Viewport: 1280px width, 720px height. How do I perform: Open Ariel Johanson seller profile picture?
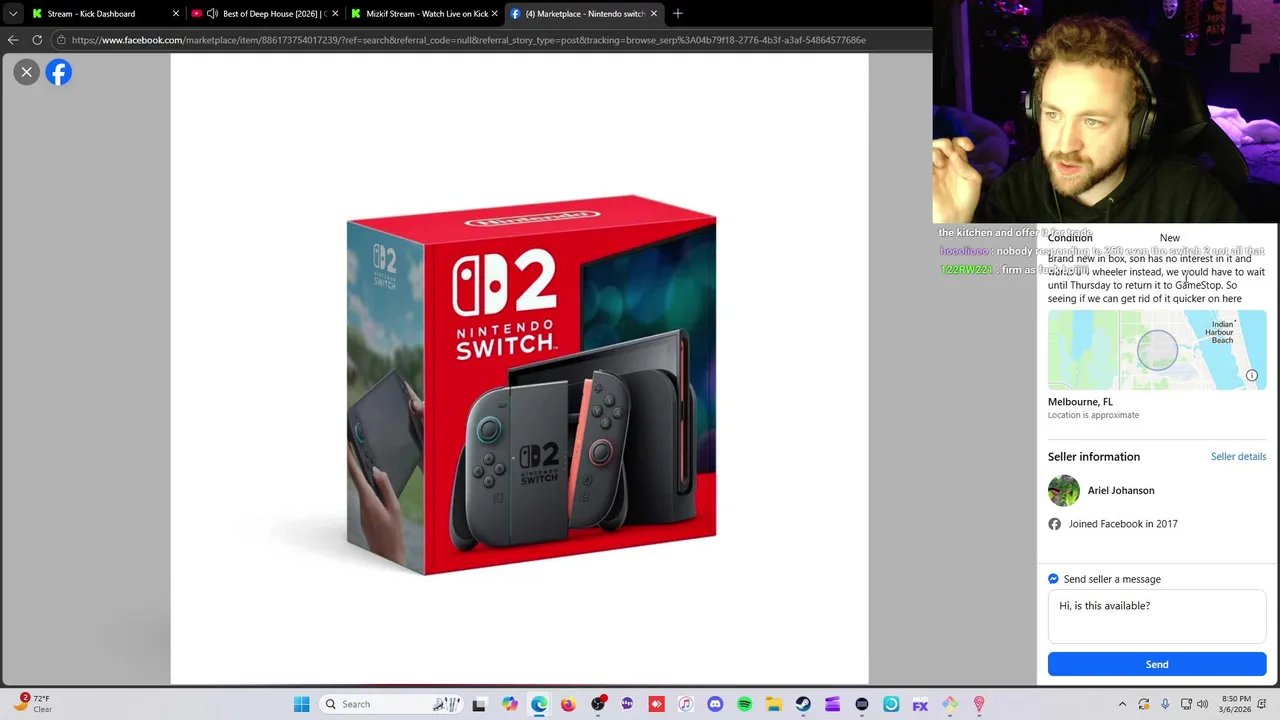click(x=1064, y=491)
